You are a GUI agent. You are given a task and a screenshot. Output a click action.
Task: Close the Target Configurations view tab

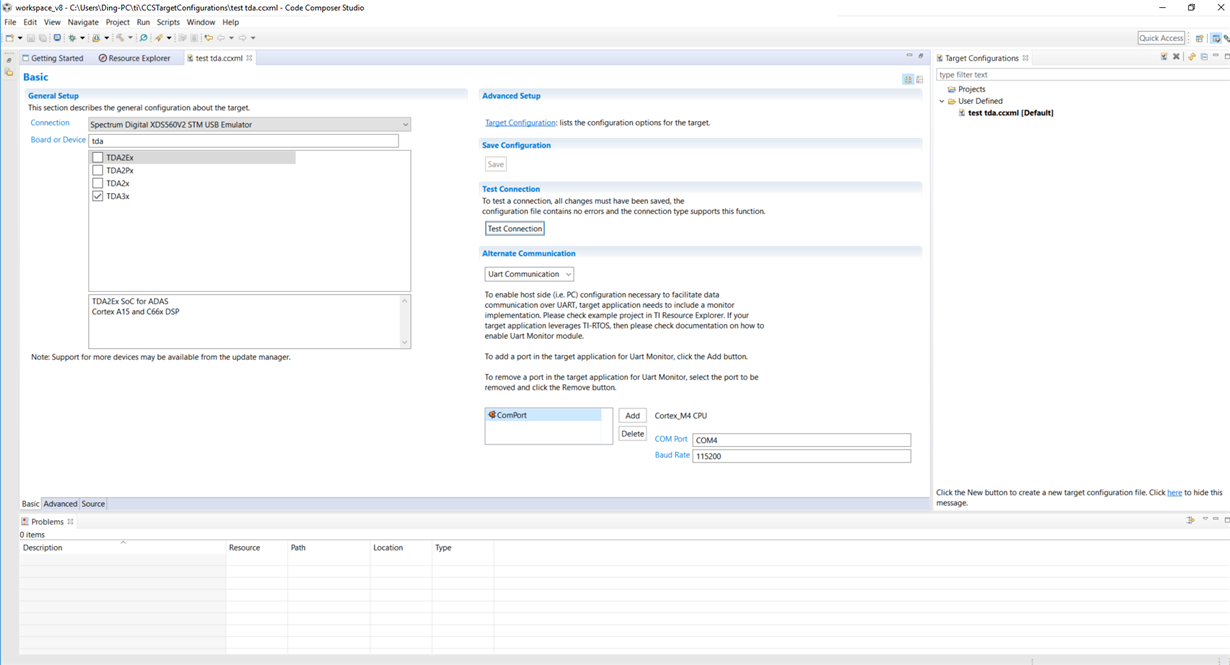point(1025,58)
